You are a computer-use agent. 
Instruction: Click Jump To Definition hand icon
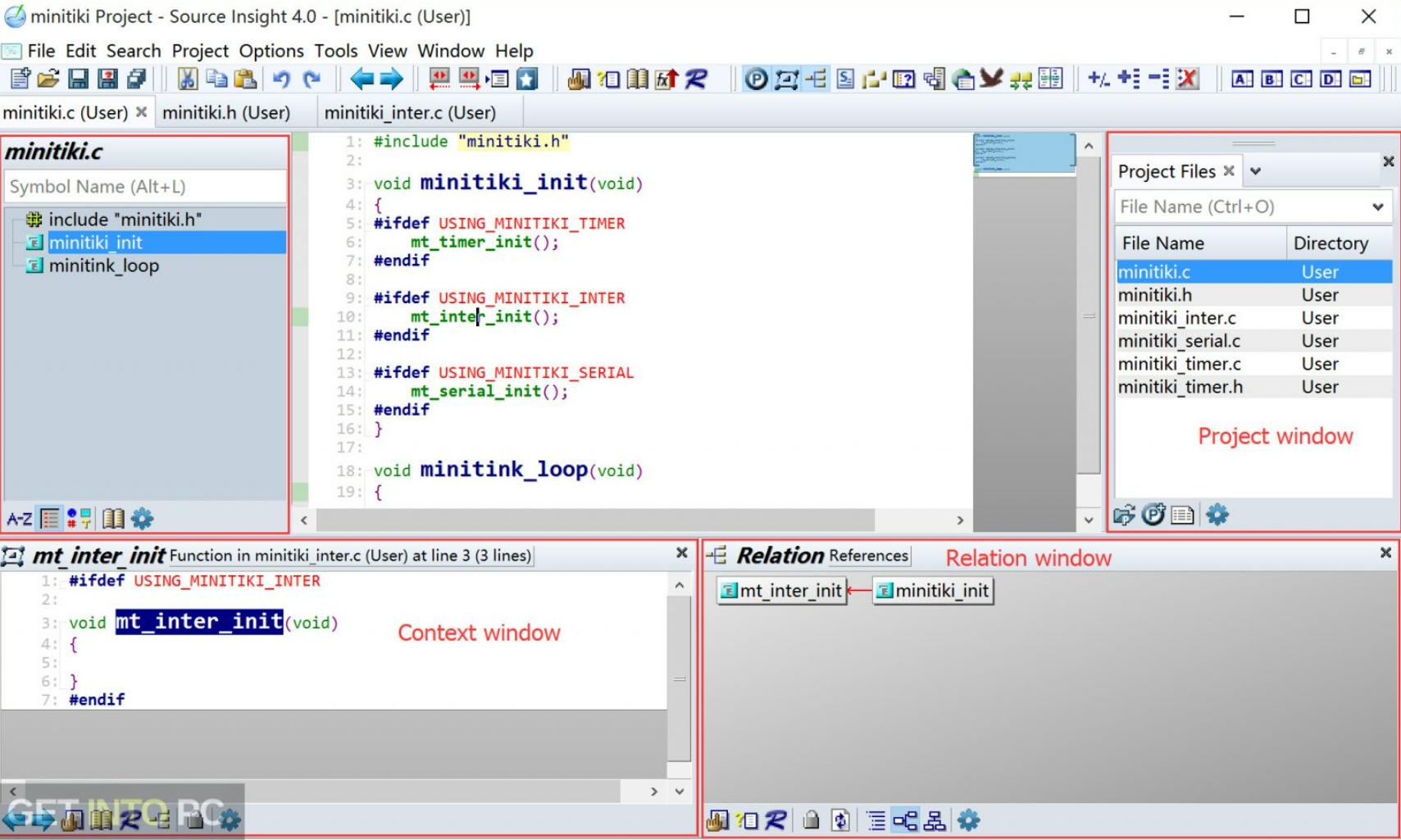coord(578,79)
